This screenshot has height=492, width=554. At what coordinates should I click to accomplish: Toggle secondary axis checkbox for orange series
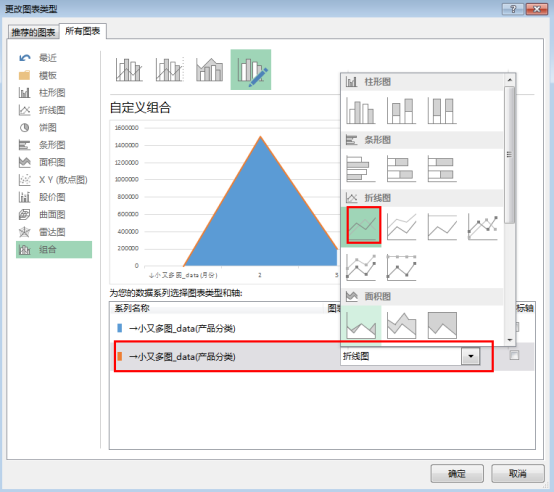514,355
